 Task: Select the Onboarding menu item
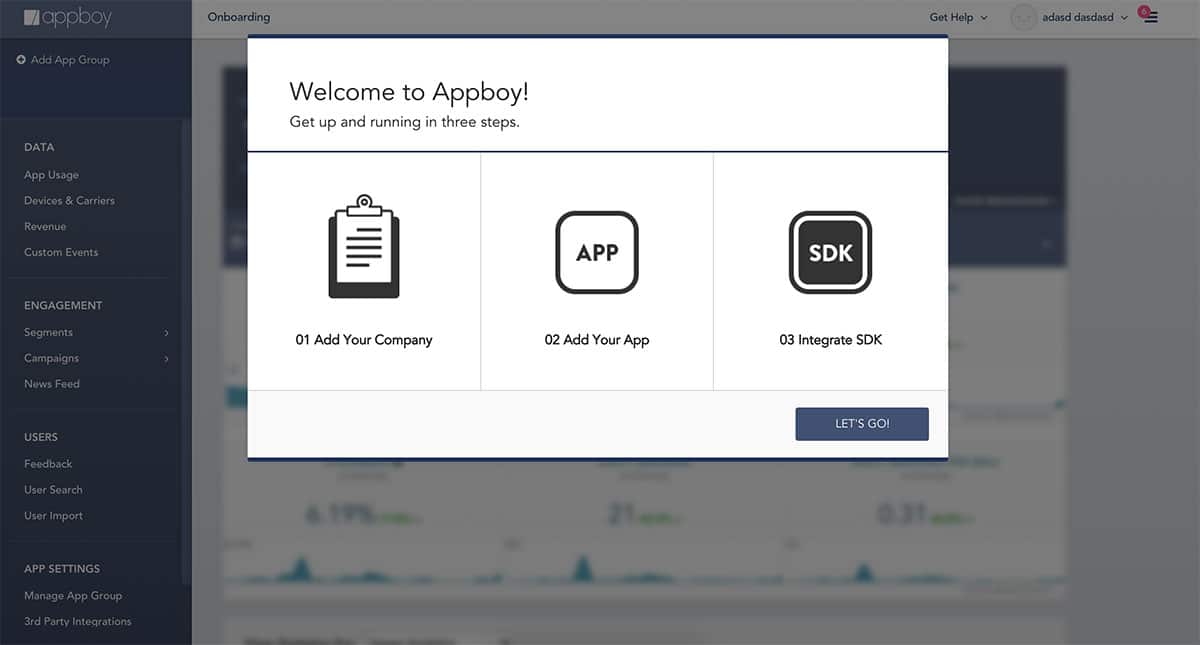coord(239,16)
